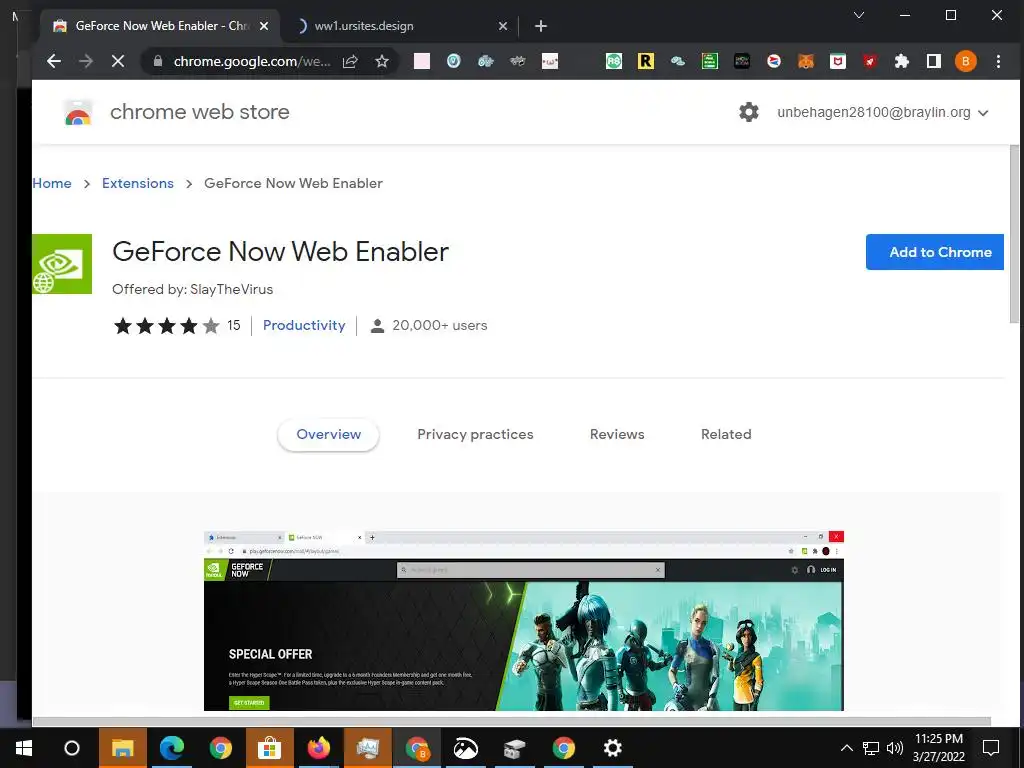Click the address bar URL
1024x768 pixels.
tap(252, 61)
